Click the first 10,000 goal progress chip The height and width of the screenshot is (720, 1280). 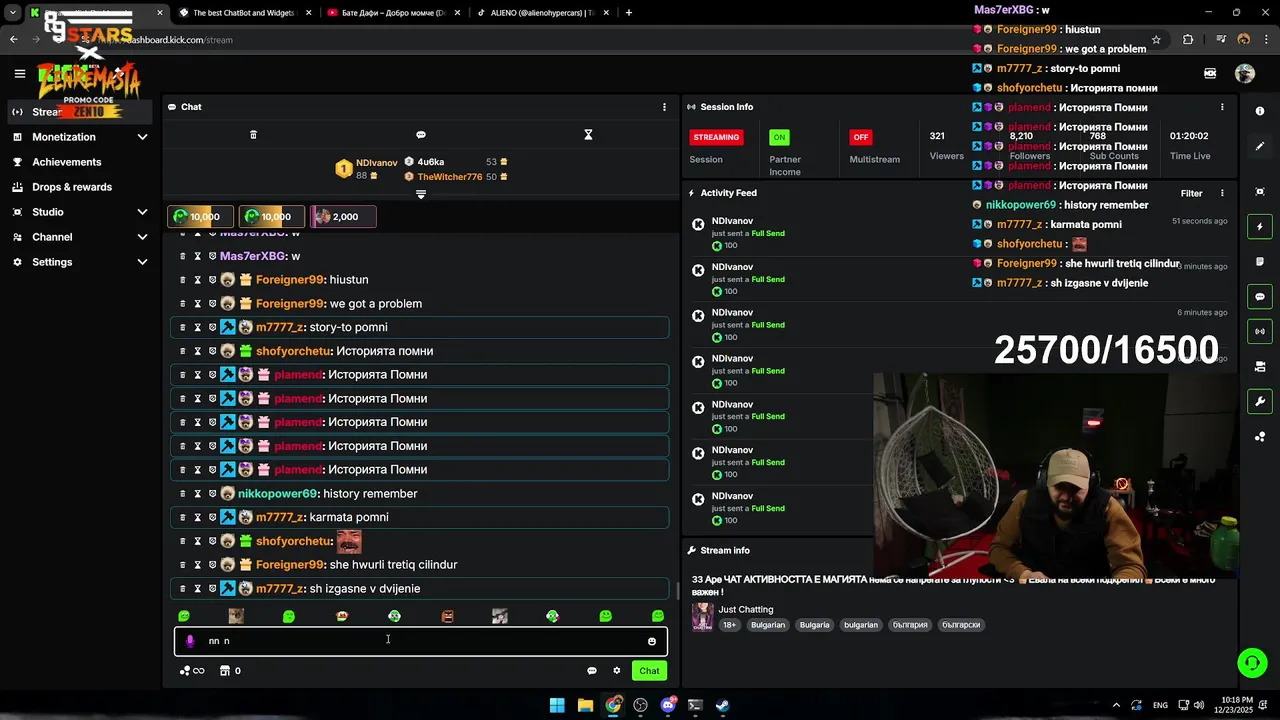(201, 217)
